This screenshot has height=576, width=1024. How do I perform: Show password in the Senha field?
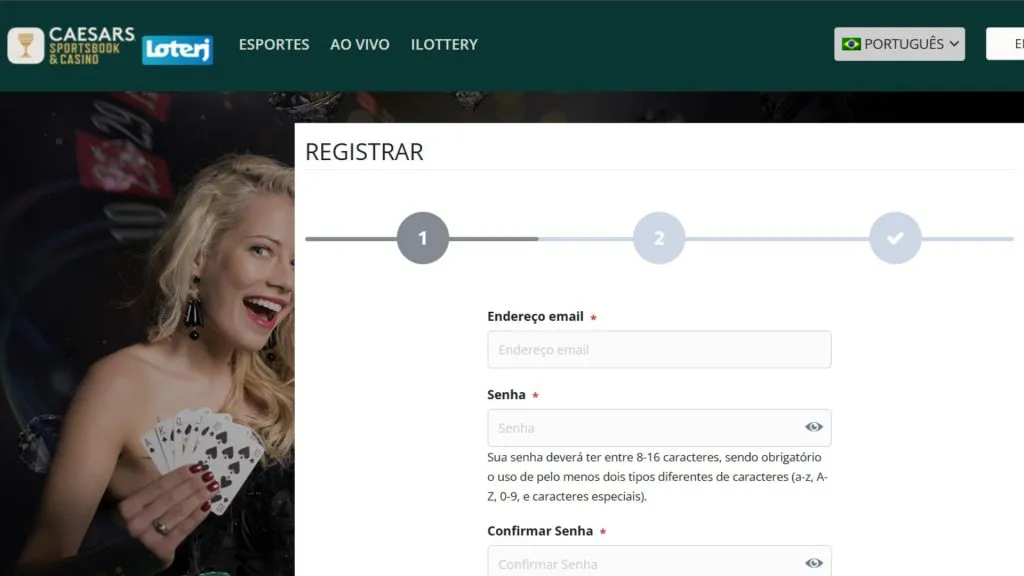pyautogui.click(x=814, y=427)
